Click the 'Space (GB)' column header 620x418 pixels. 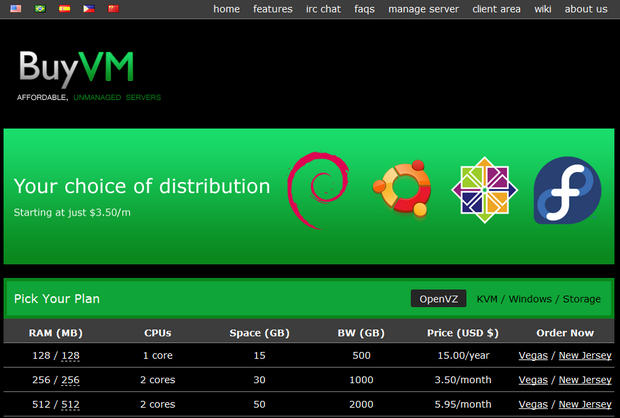tap(259, 333)
